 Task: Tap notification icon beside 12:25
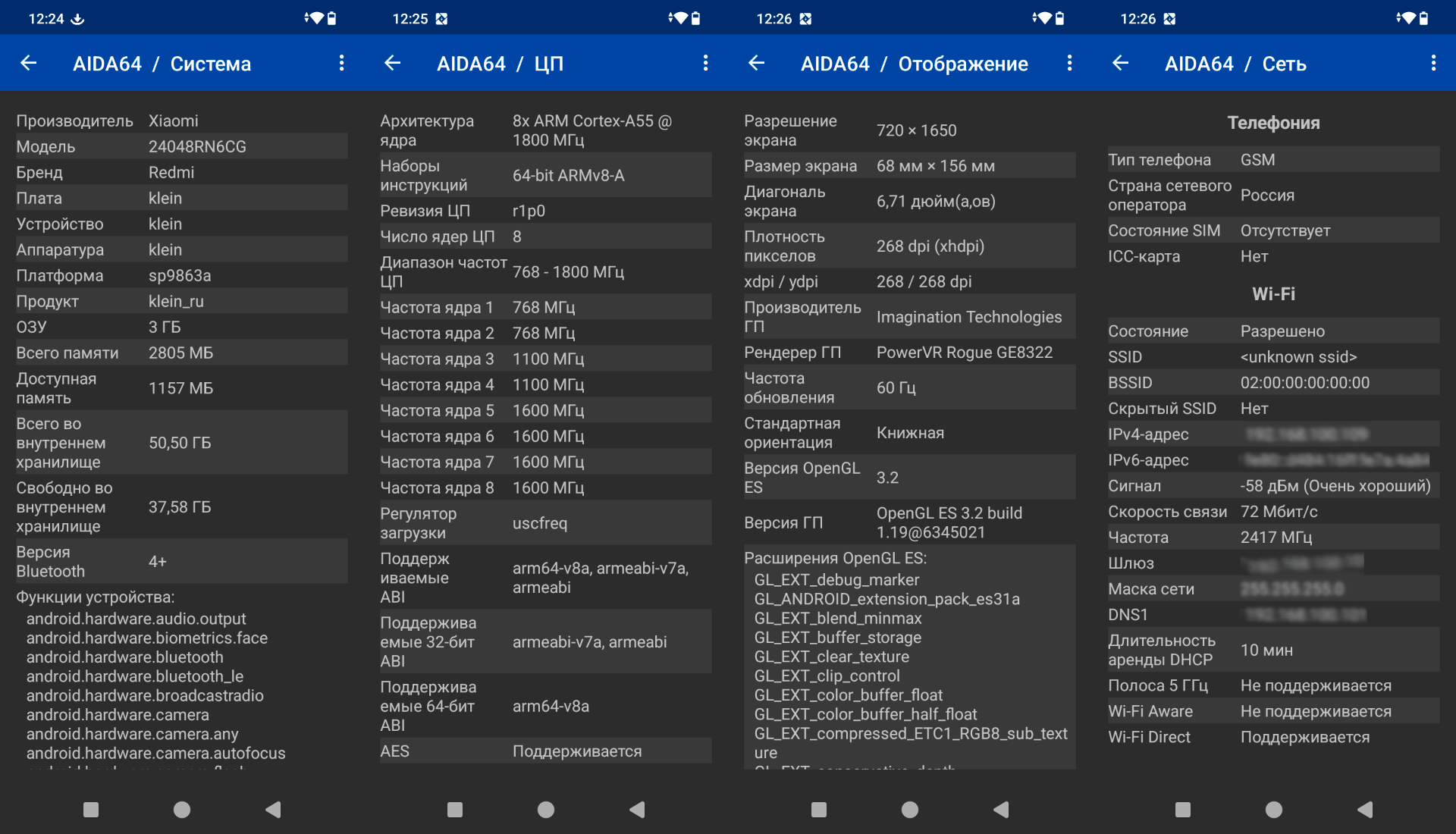click(x=442, y=19)
